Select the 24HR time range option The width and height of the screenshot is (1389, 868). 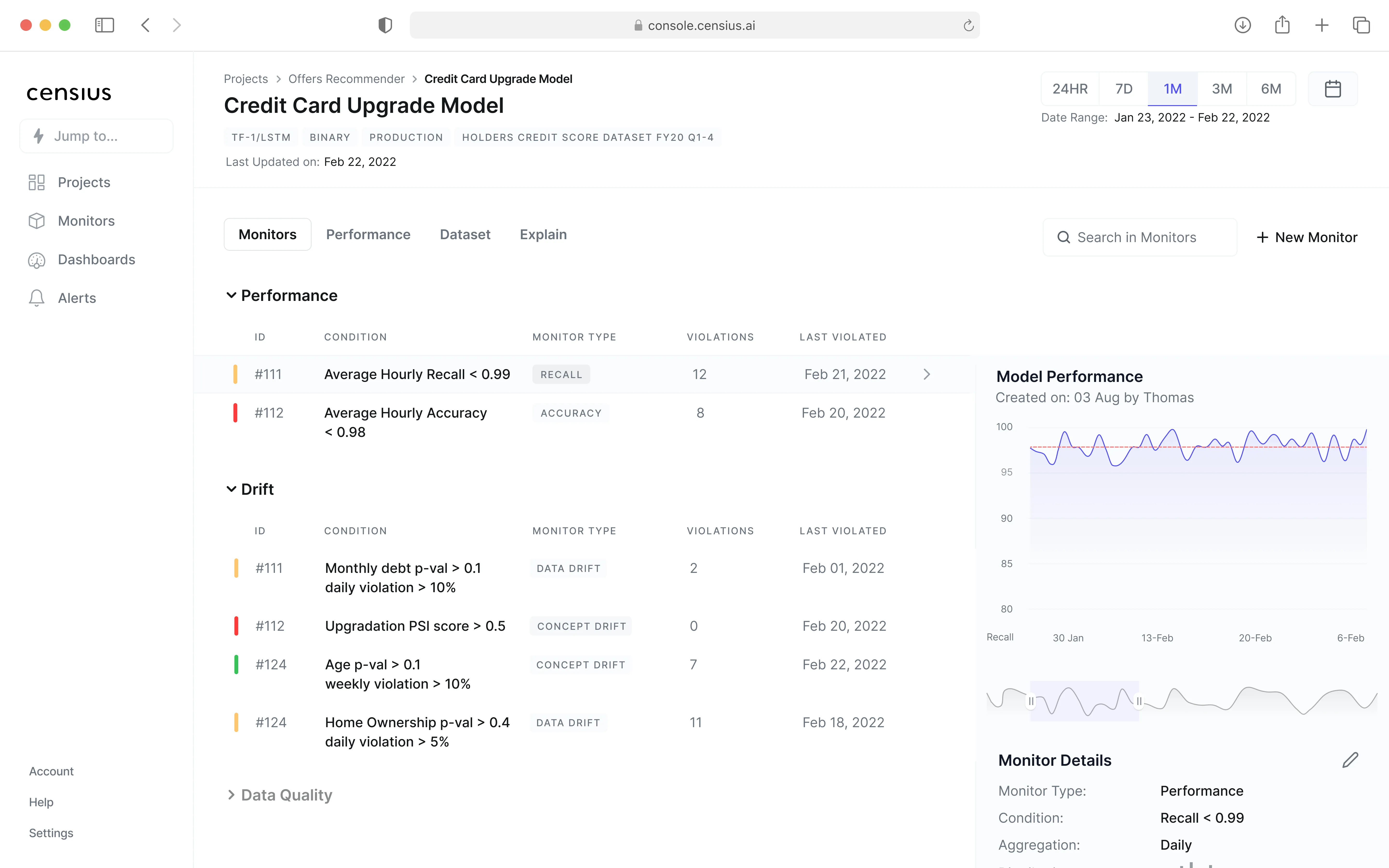click(1070, 89)
